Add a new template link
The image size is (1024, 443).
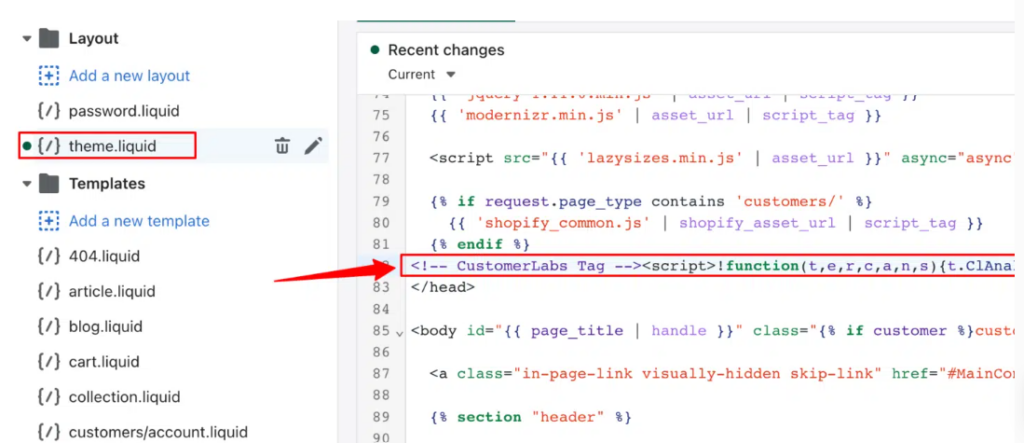pyautogui.click(x=139, y=221)
